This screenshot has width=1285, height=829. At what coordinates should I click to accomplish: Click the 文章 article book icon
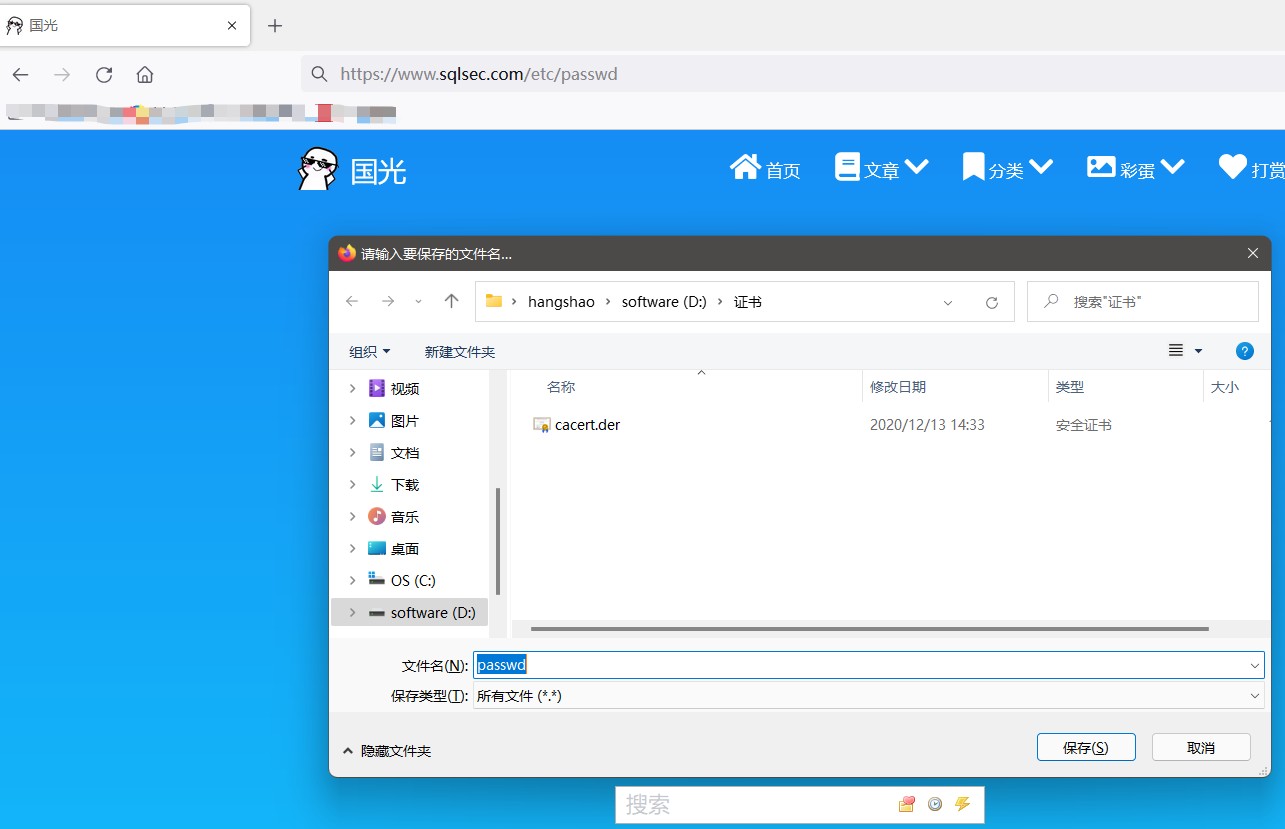[847, 166]
